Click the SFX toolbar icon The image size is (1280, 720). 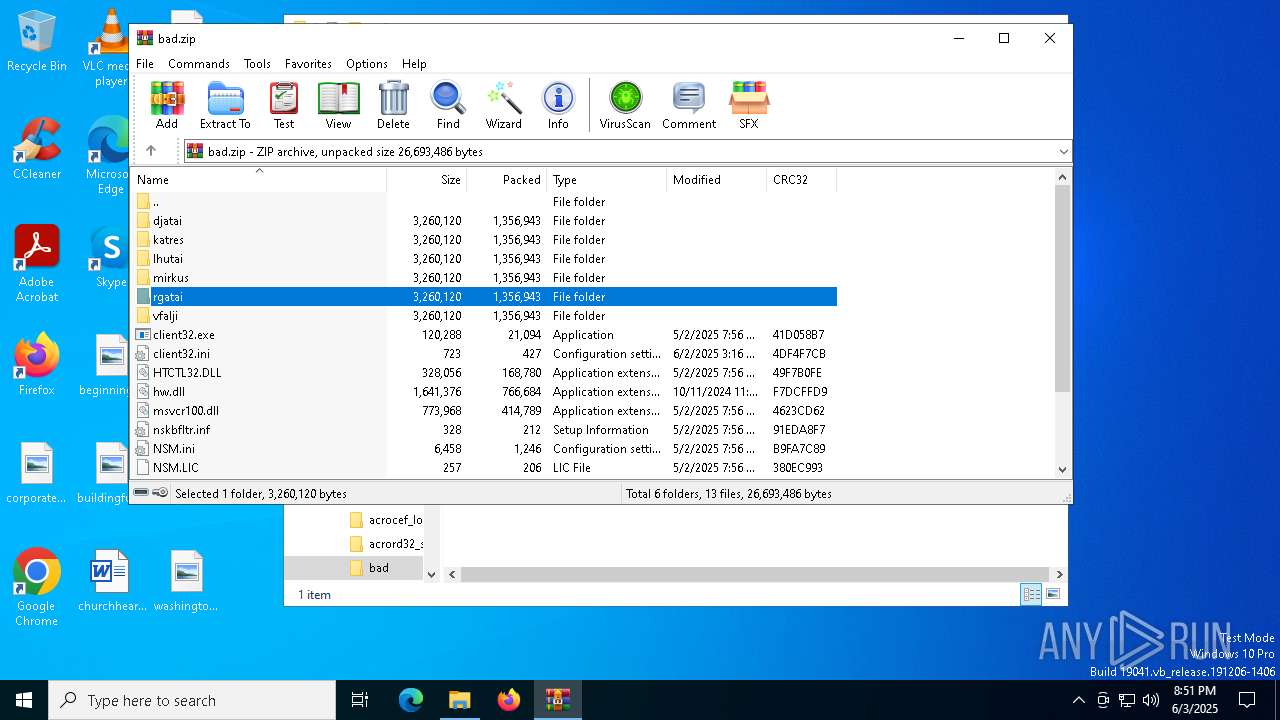749,106
